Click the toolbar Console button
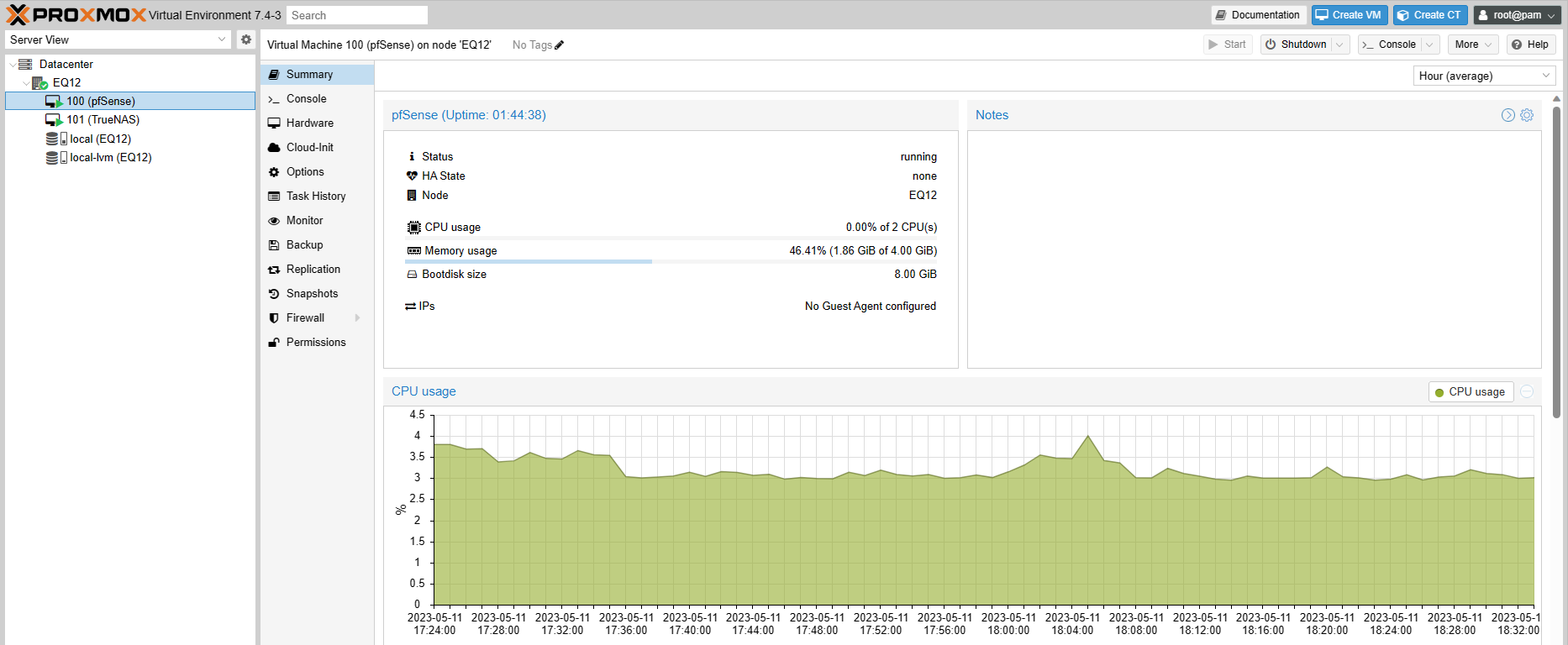1568x645 pixels. 1390,45
